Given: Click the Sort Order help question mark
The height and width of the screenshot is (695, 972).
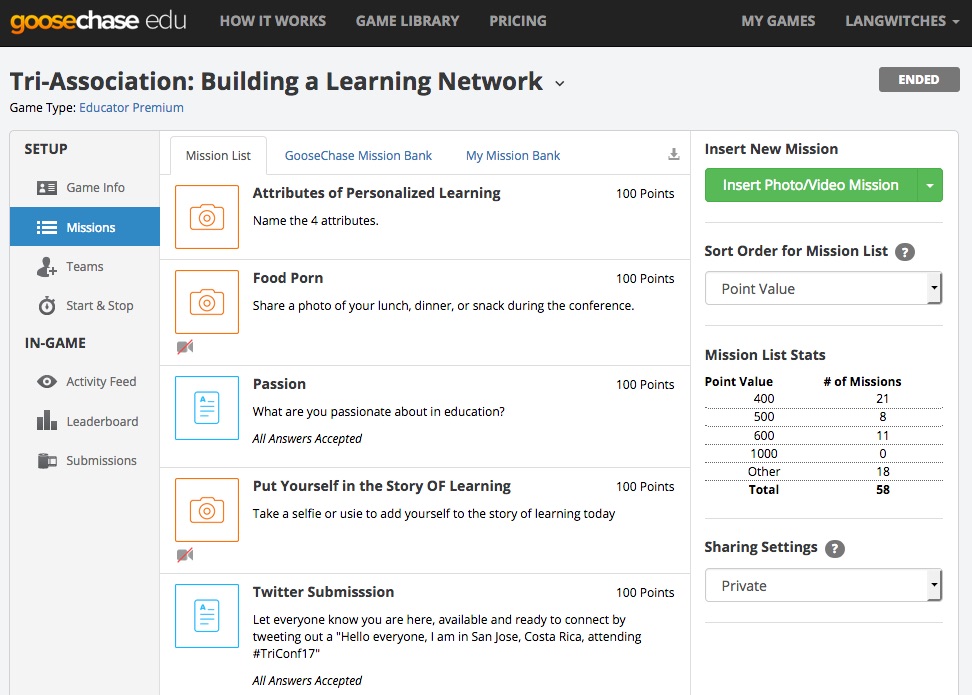Looking at the screenshot, I should (x=905, y=252).
